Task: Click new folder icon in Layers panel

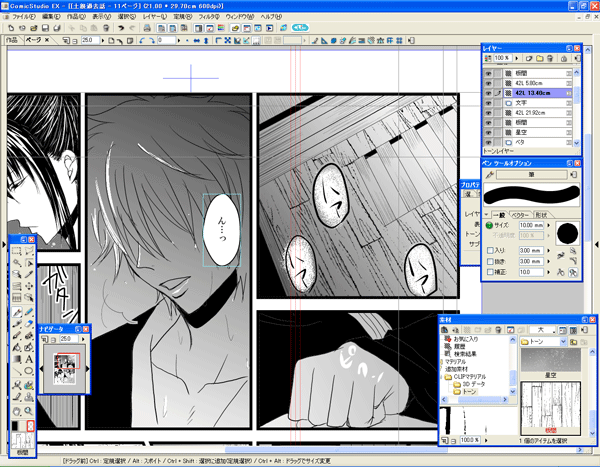Action: [x=540, y=59]
